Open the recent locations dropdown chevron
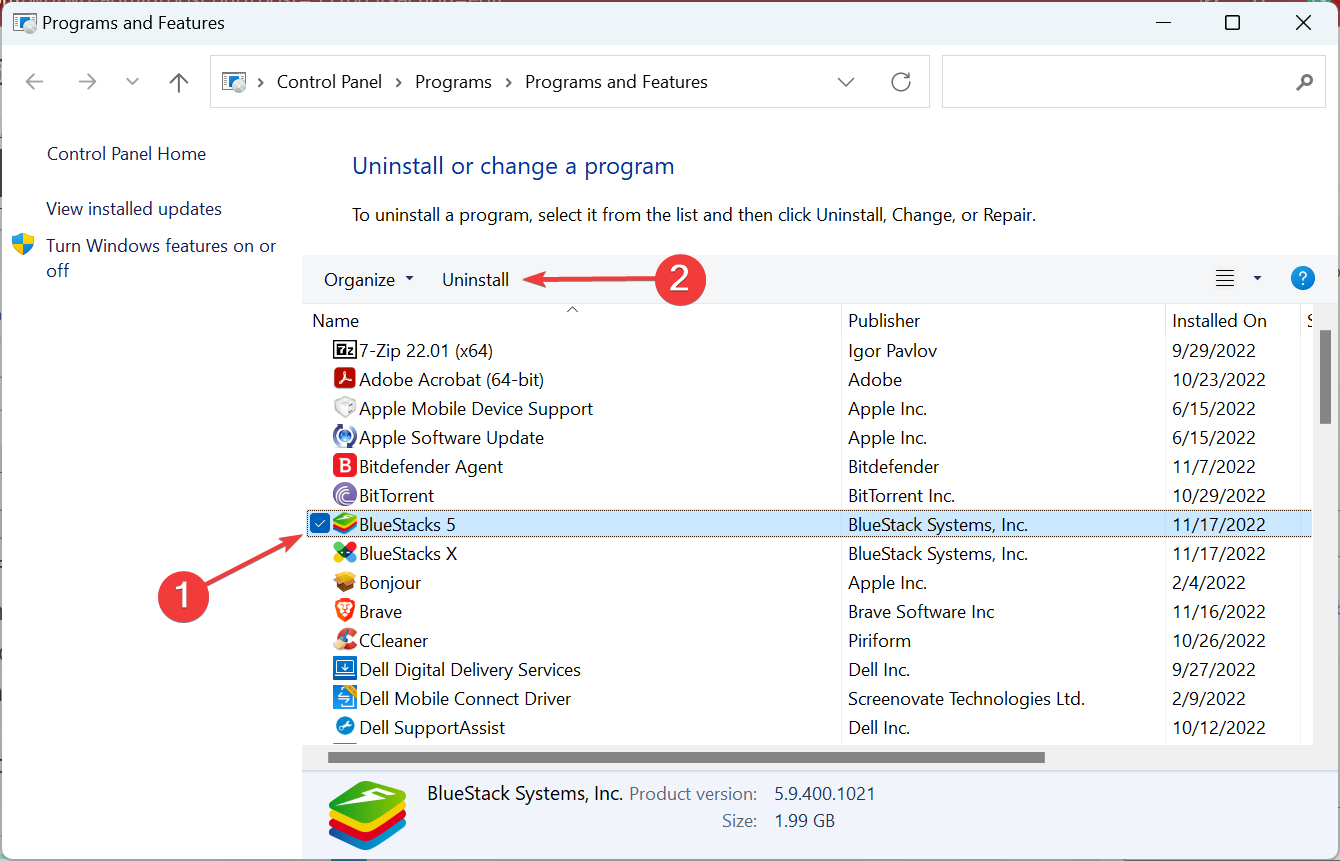The width and height of the screenshot is (1340, 861). coord(133,82)
